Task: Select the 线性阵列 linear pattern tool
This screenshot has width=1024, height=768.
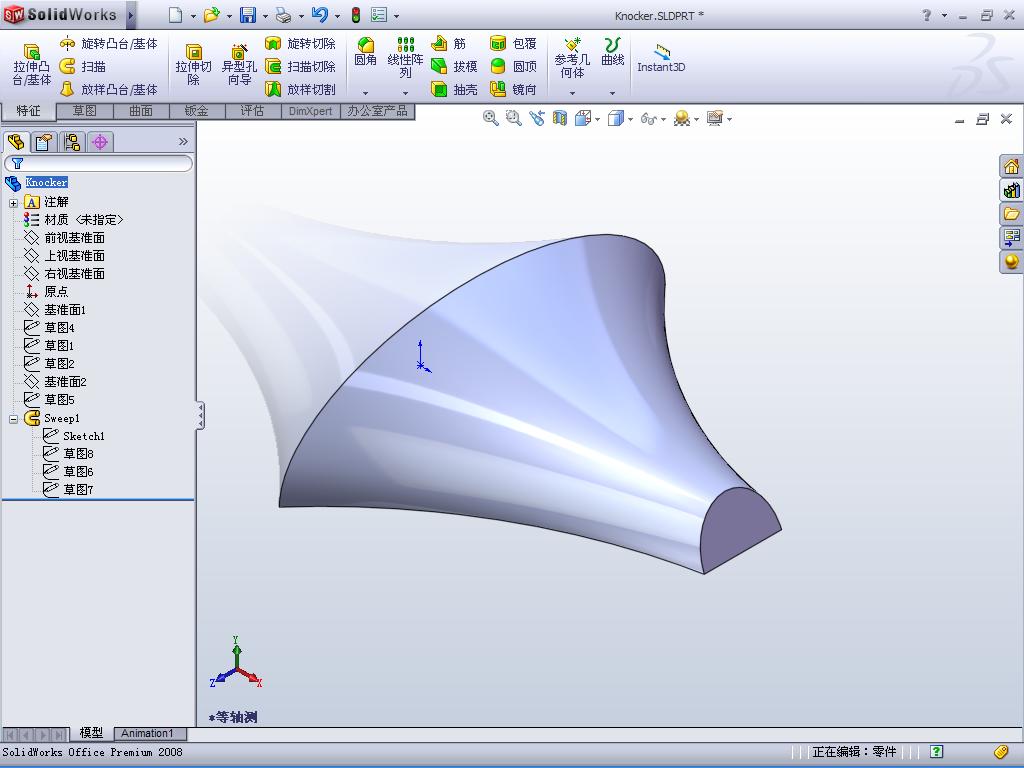Action: (406, 57)
